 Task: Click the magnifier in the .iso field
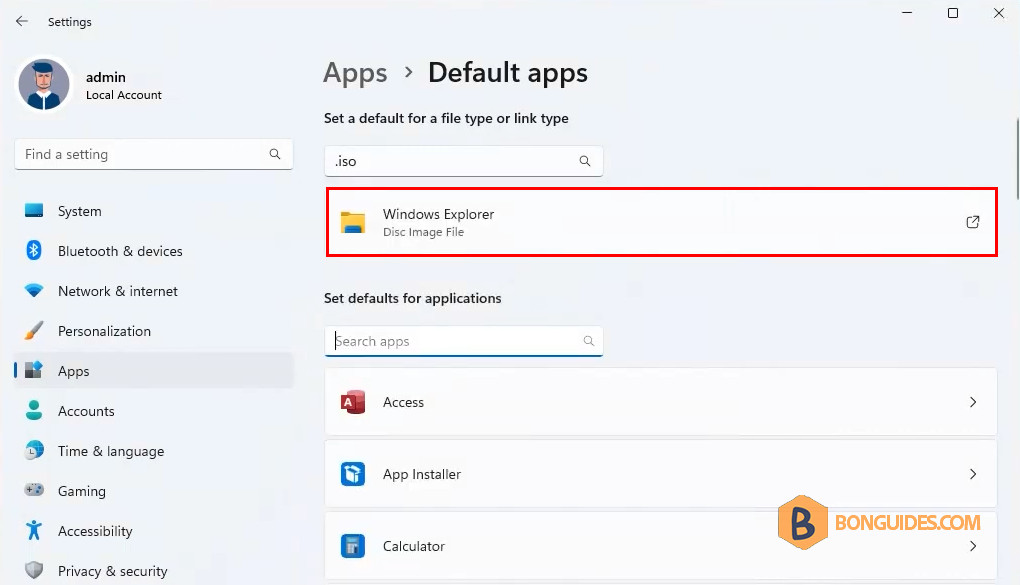click(x=585, y=161)
